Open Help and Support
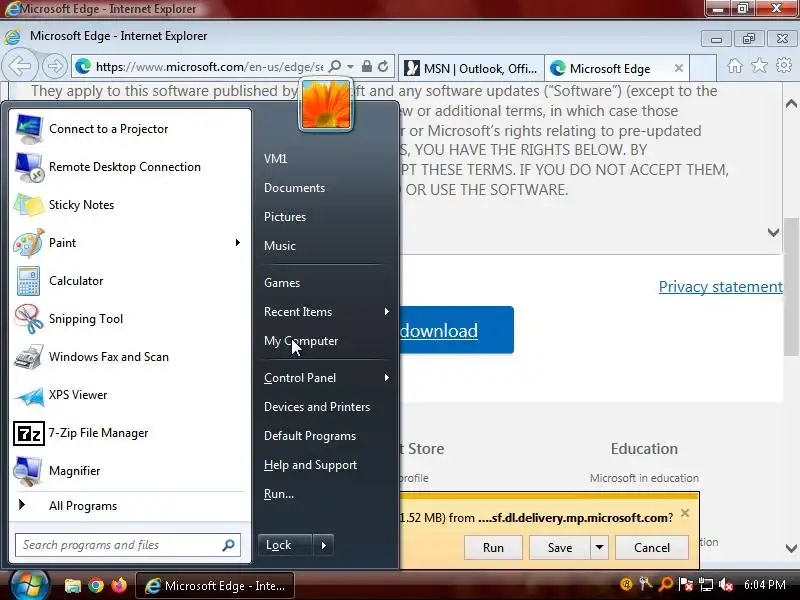The height and width of the screenshot is (600, 800). click(x=310, y=465)
